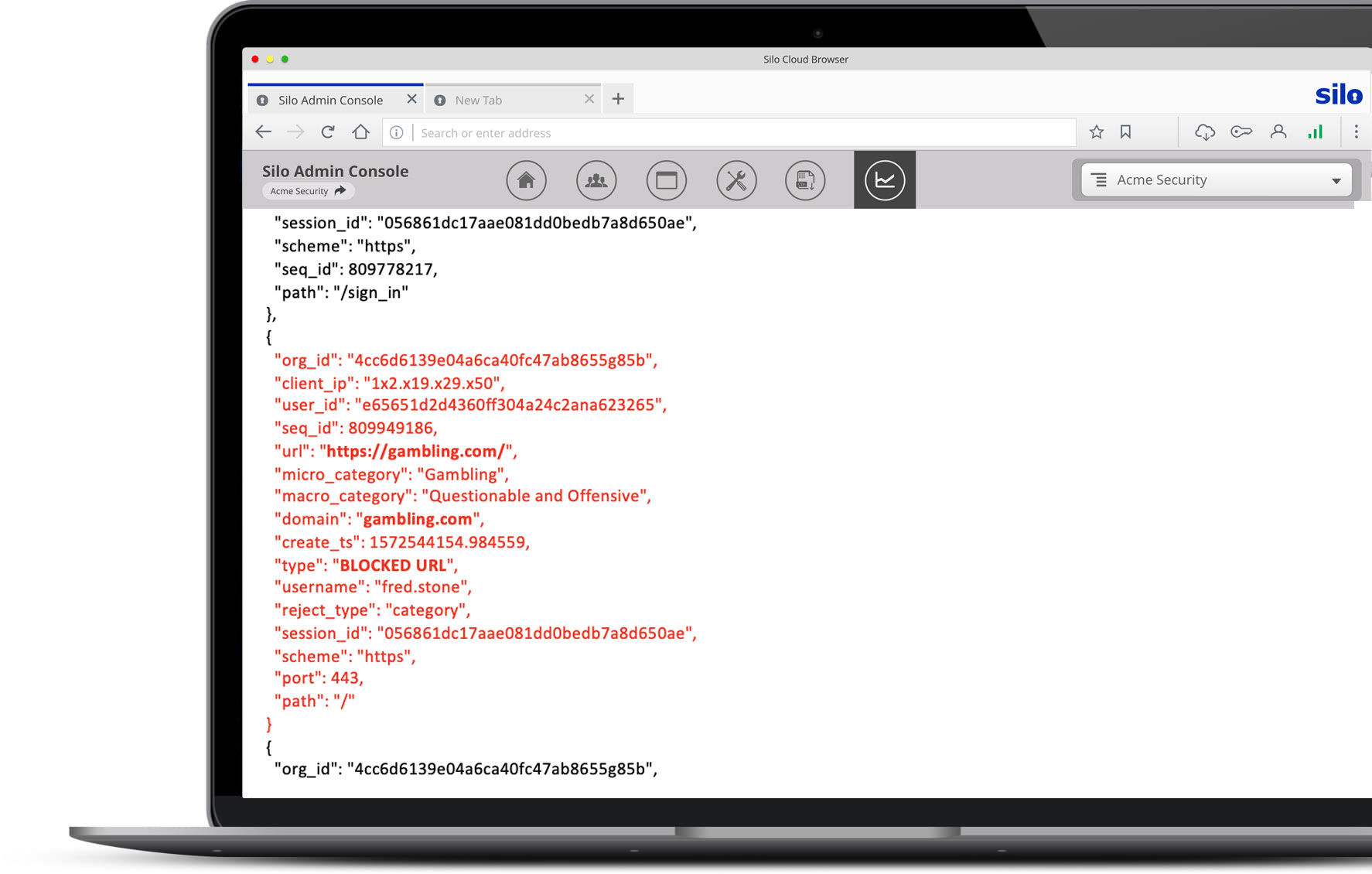Open the user profile icon
Screen dimensions: 1372x874
(1278, 131)
